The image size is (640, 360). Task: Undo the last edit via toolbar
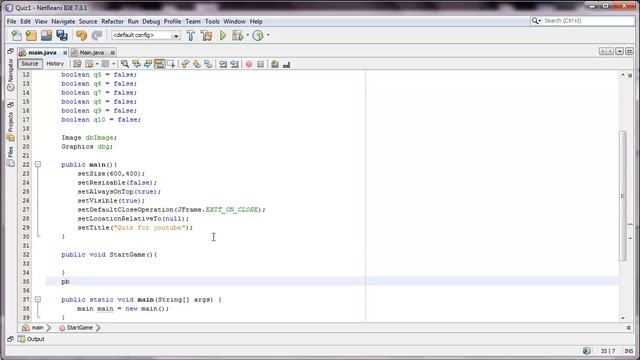point(81,36)
